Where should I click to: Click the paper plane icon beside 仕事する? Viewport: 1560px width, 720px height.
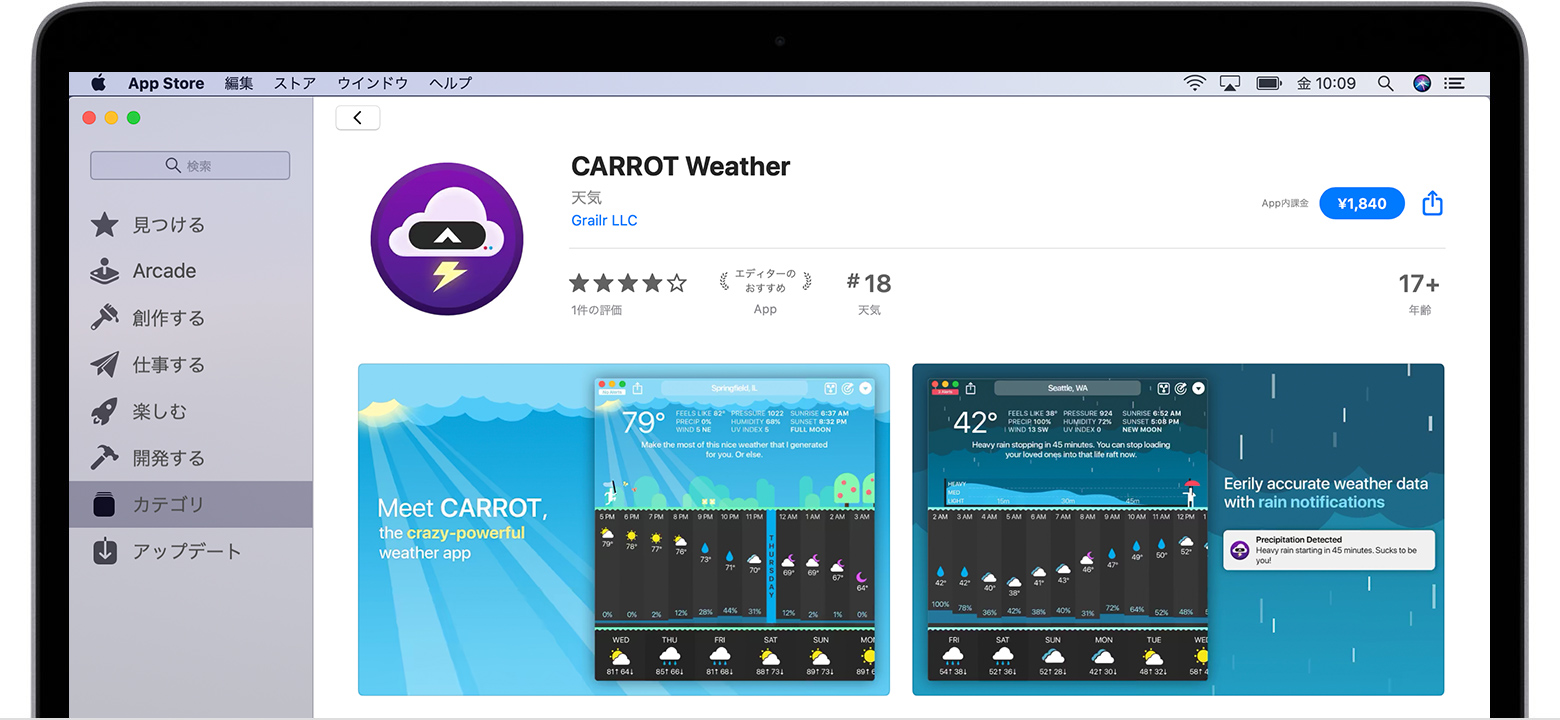pos(105,364)
